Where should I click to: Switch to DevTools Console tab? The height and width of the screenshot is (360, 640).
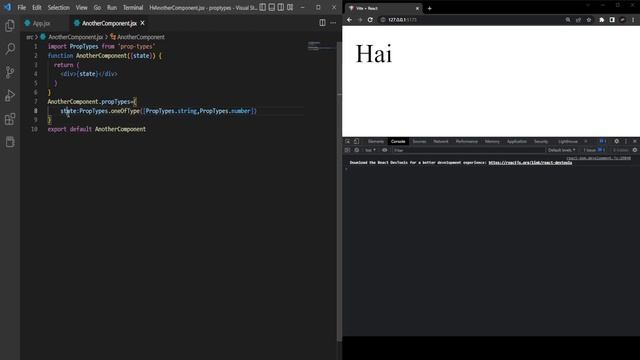click(398, 141)
